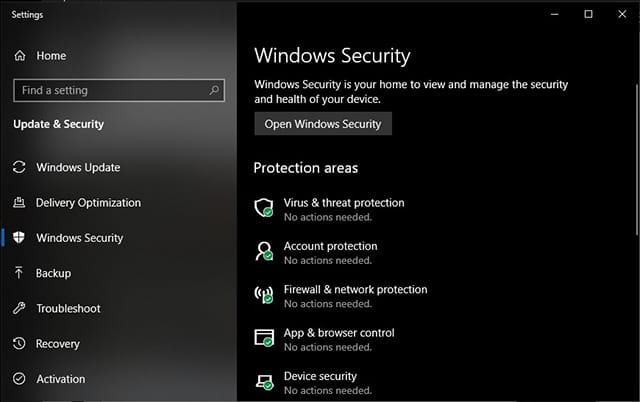Open Windows Security button
640x402 pixels.
323,124
